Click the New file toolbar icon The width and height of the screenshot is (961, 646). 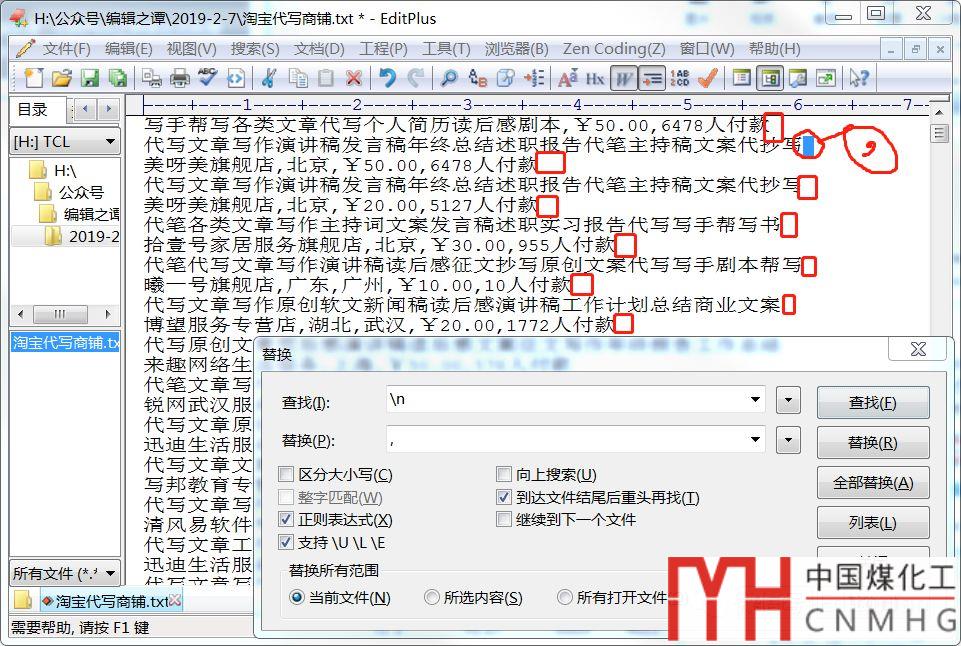pyautogui.click(x=34, y=78)
